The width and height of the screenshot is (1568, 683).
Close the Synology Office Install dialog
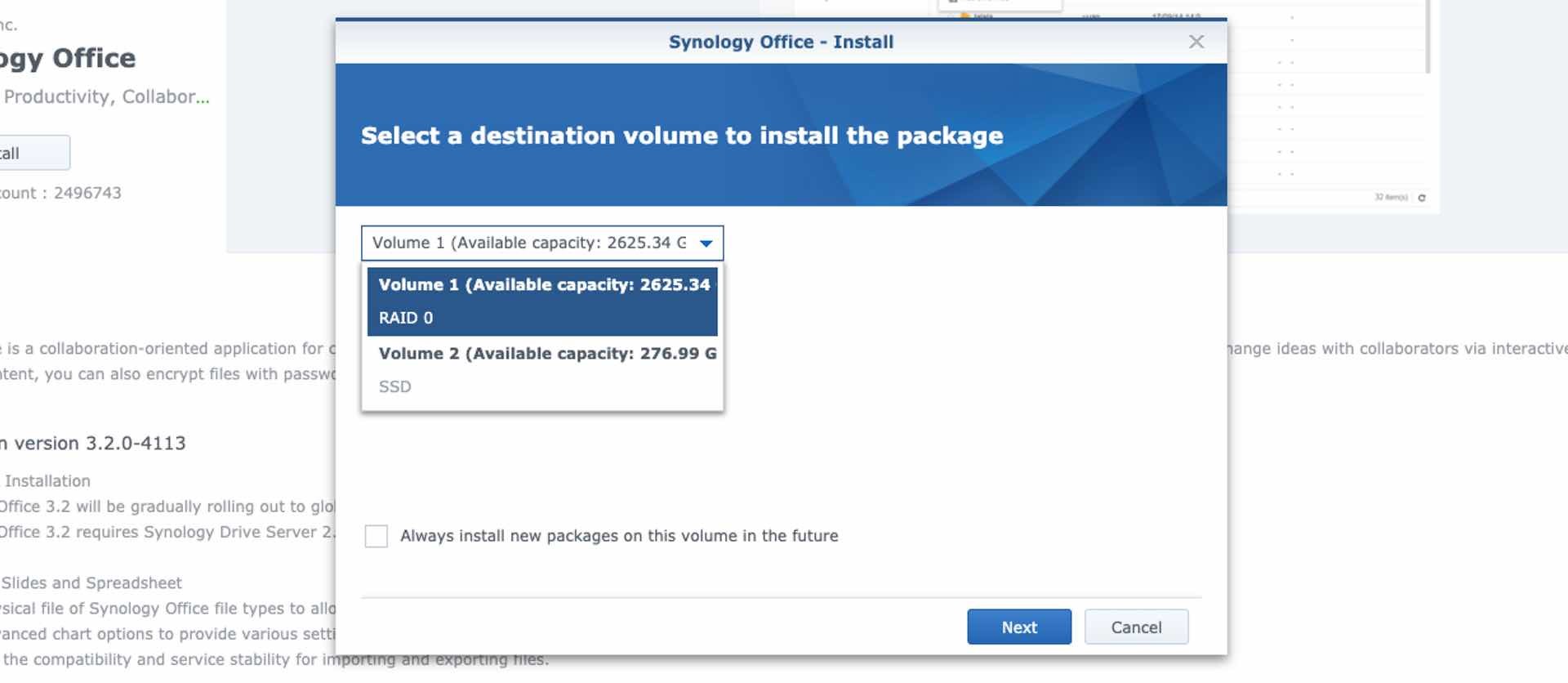(x=1196, y=42)
